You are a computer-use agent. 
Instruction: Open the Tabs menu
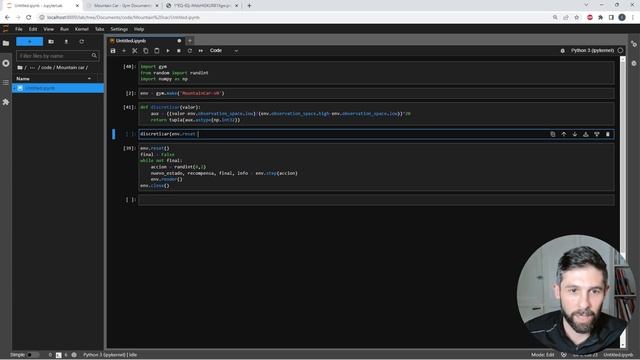click(x=100, y=29)
